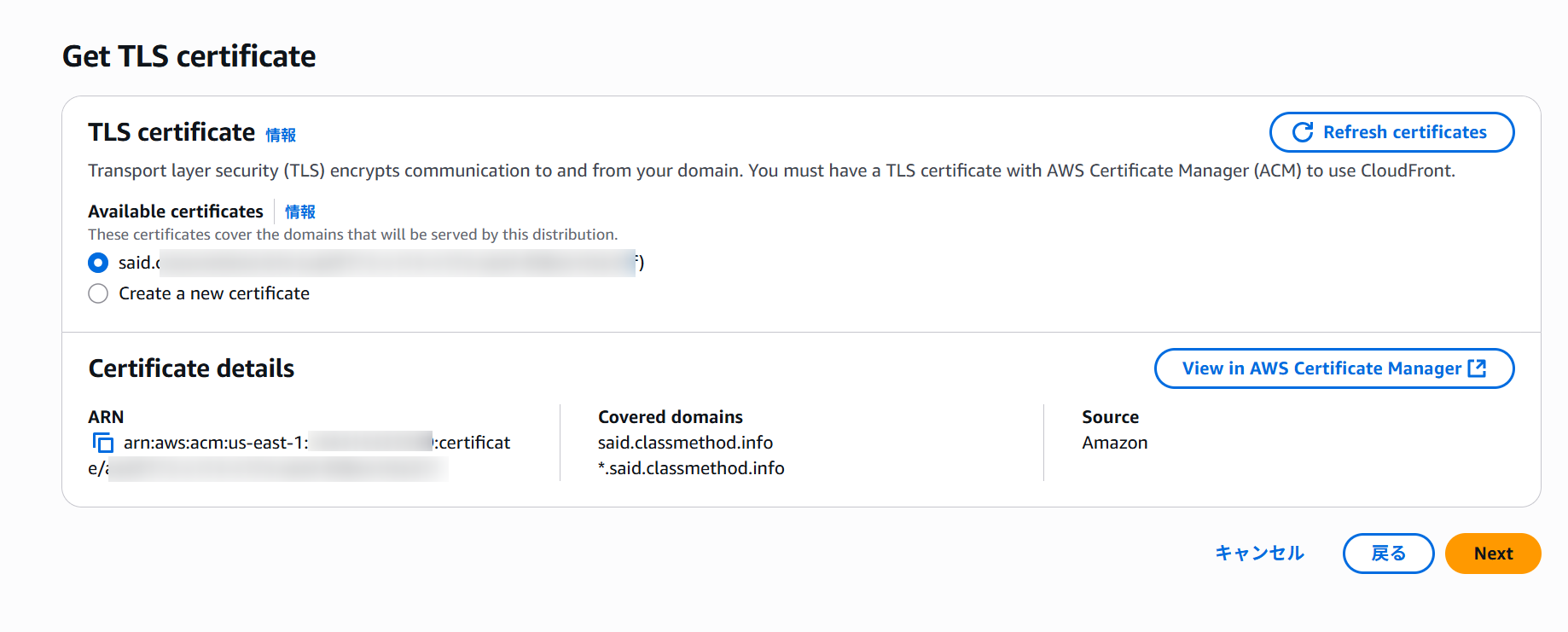This screenshot has width=1568, height=632.
Task: Choose the Create a new certificate radio button
Action: click(x=98, y=293)
